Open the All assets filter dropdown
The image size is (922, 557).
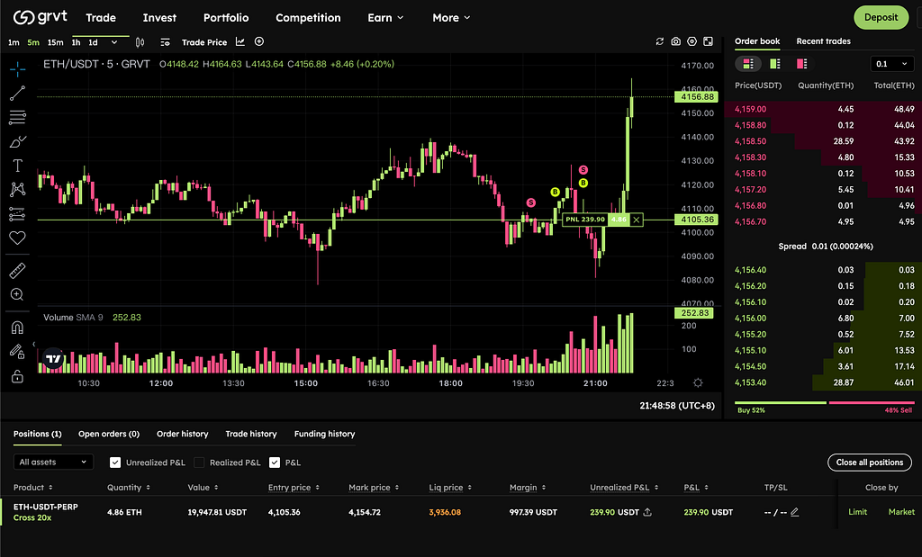point(54,462)
